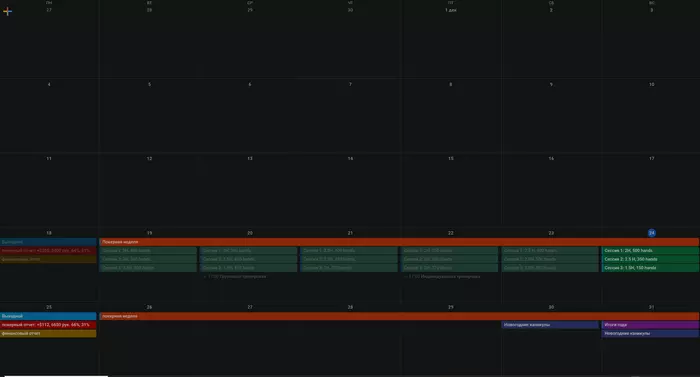The height and width of the screenshot is (377, 700).
Task: Open 'Новогодние каникулы' event on the 31st
Action: (650, 333)
